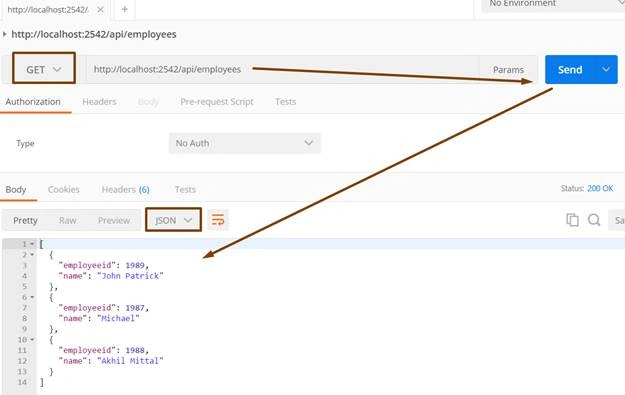The width and height of the screenshot is (625, 395).
Task: Close the localhost:2542 request tab
Action: 100,10
